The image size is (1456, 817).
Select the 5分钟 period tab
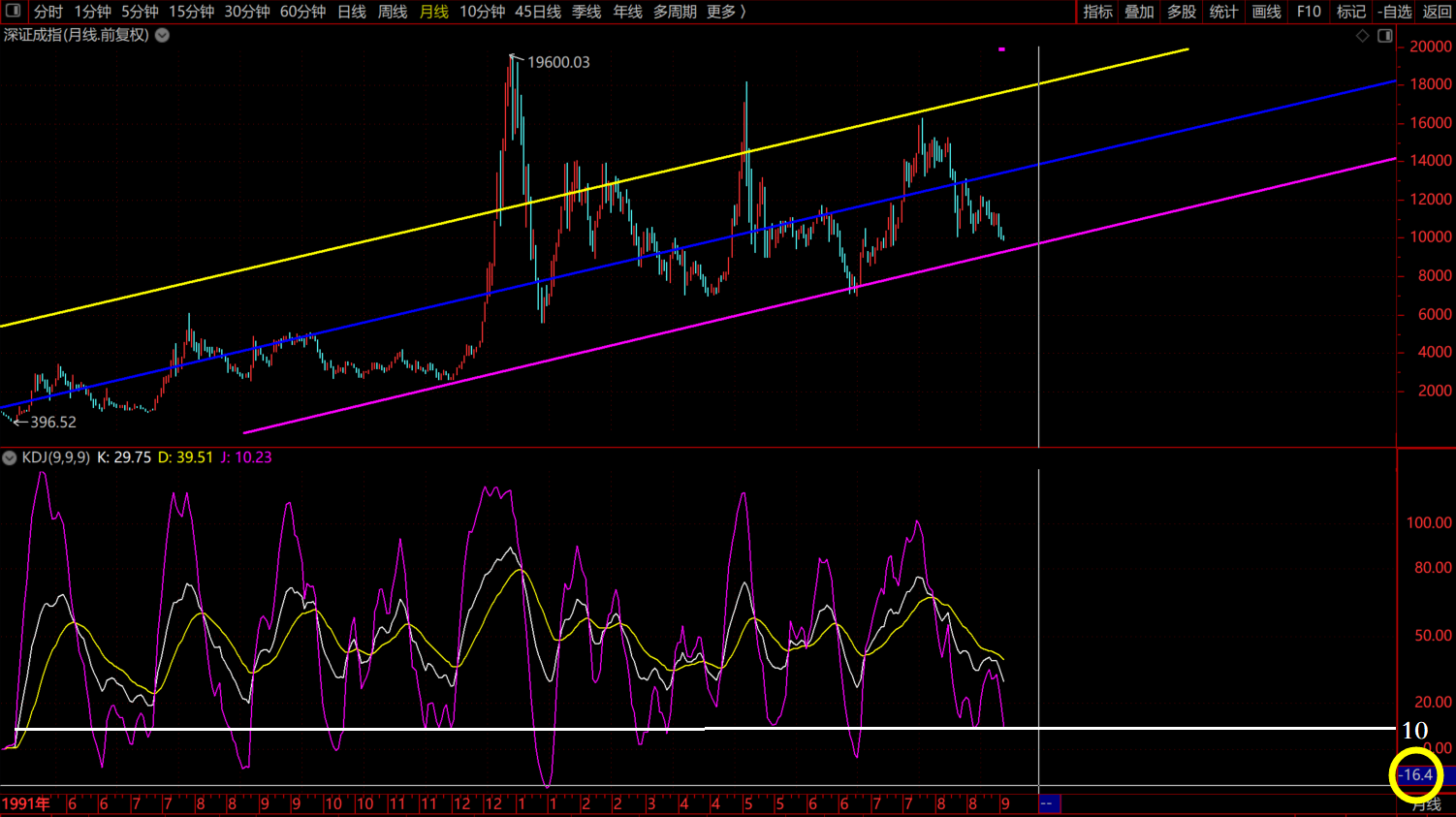coord(140,12)
